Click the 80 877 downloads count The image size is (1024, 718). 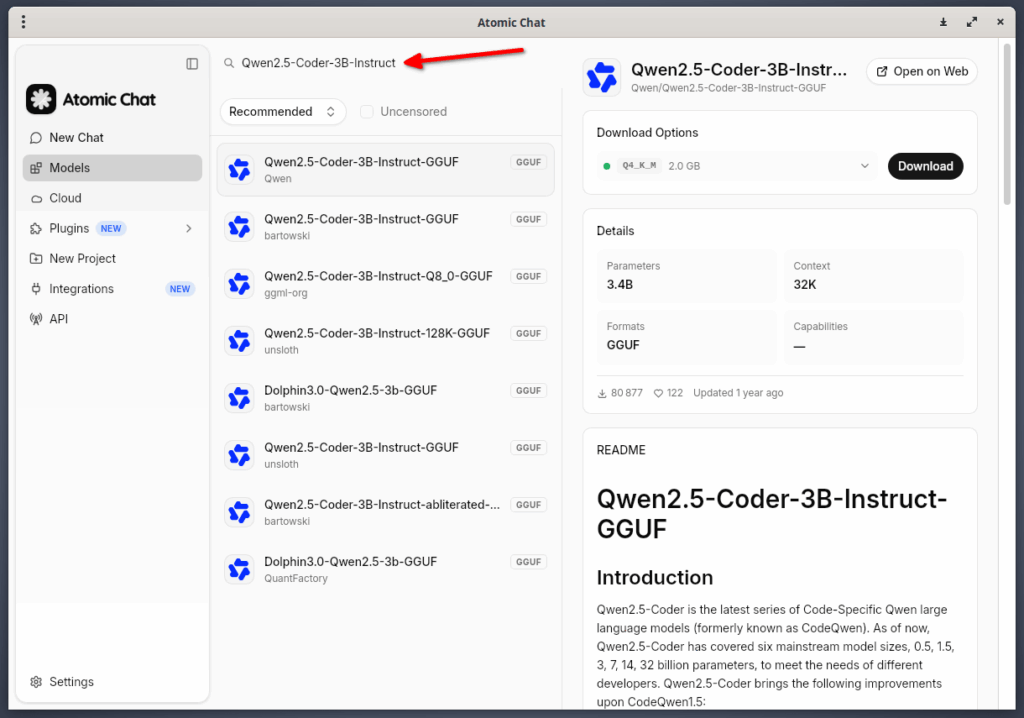coord(626,393)
